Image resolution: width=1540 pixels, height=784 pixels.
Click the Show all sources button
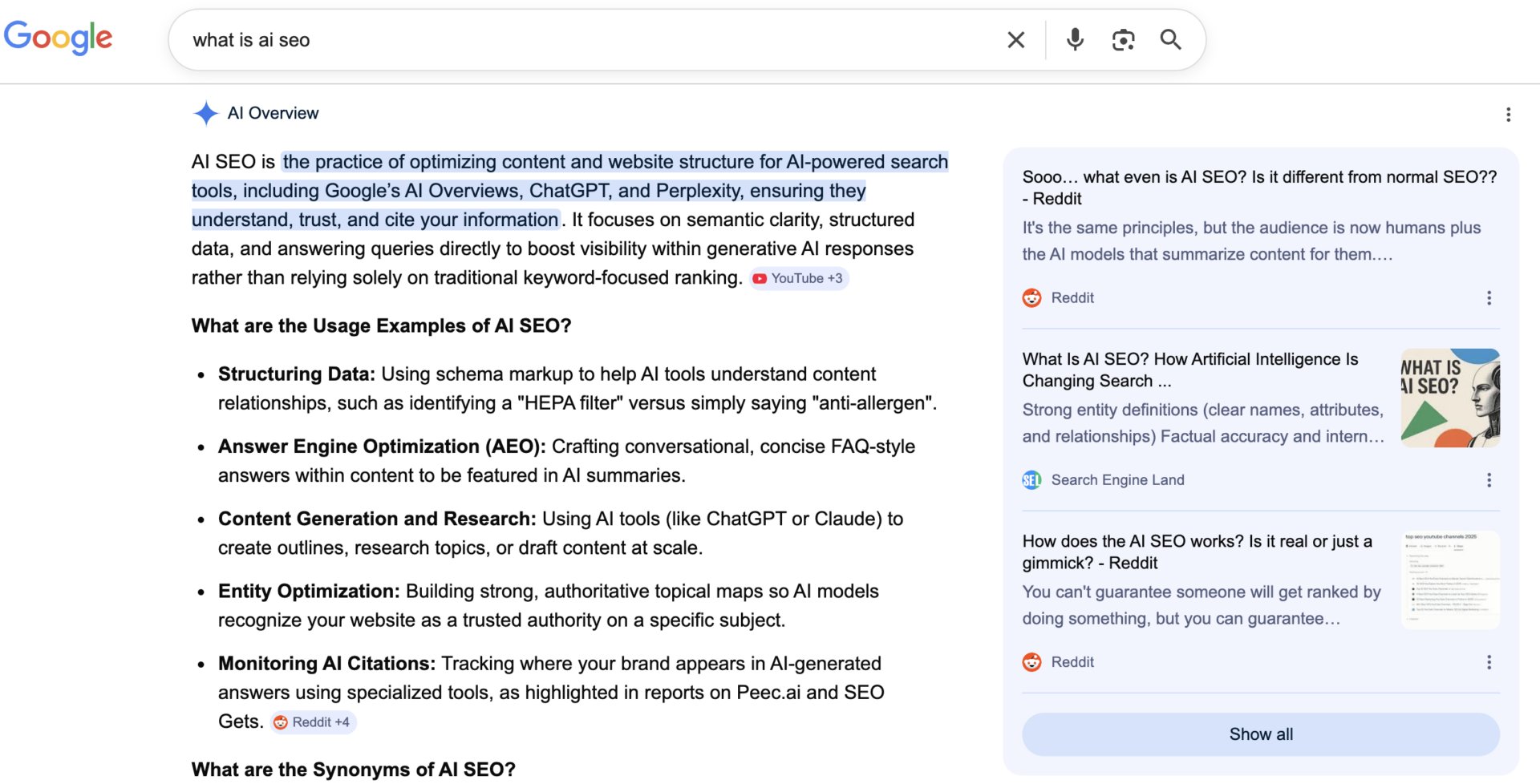point(1261,734)
